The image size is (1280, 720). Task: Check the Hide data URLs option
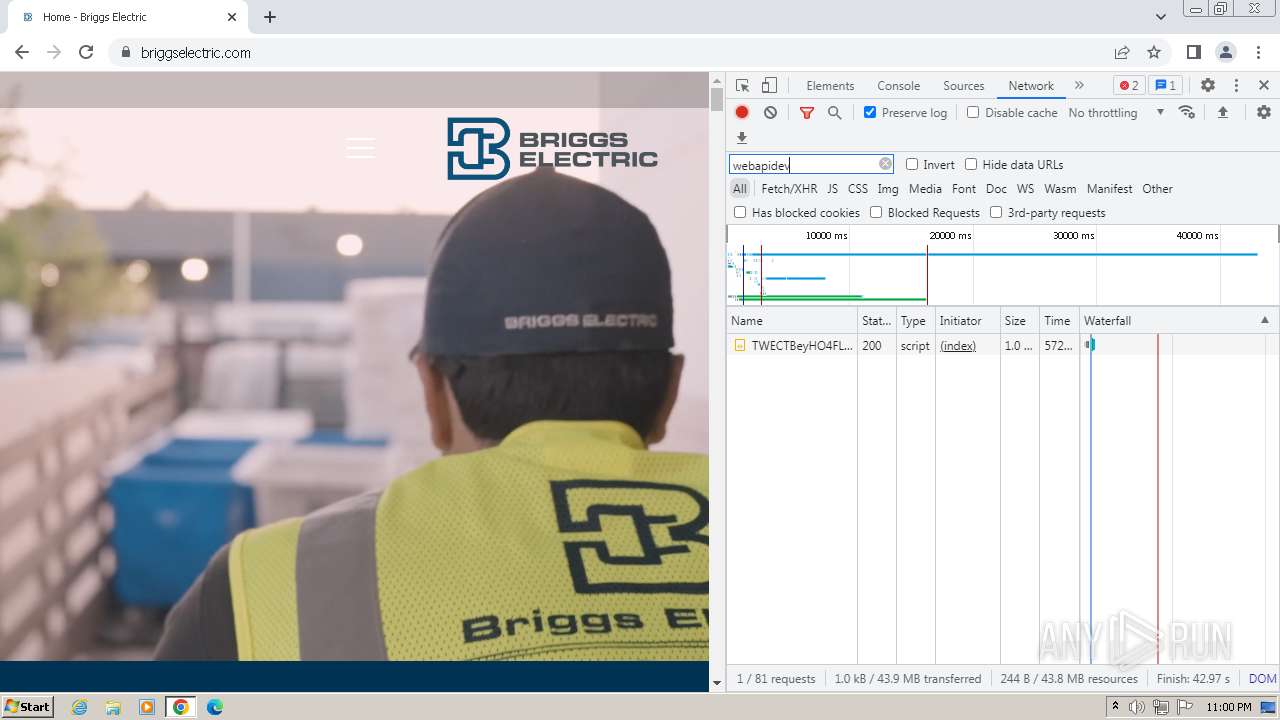click(x=971, y=165)
